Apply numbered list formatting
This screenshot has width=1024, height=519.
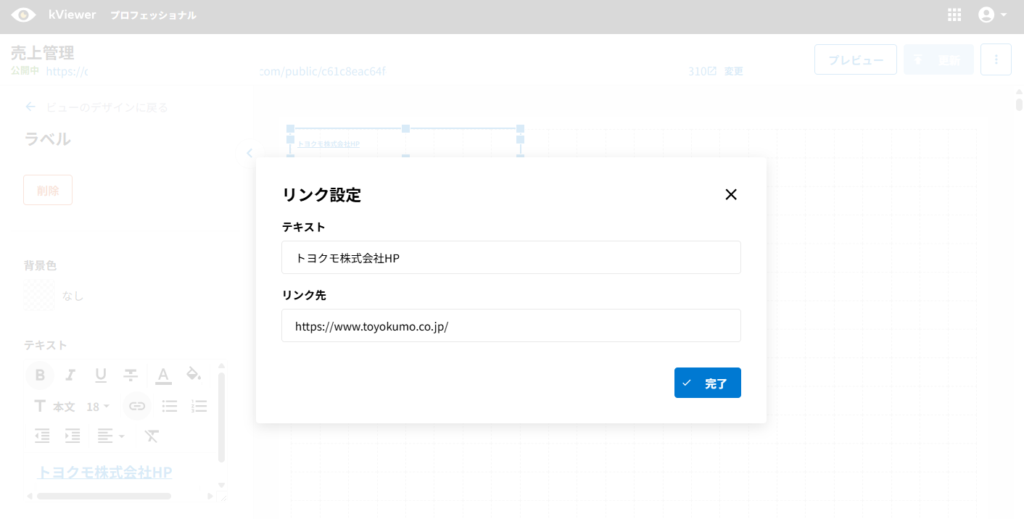click(x=199, y=406)
